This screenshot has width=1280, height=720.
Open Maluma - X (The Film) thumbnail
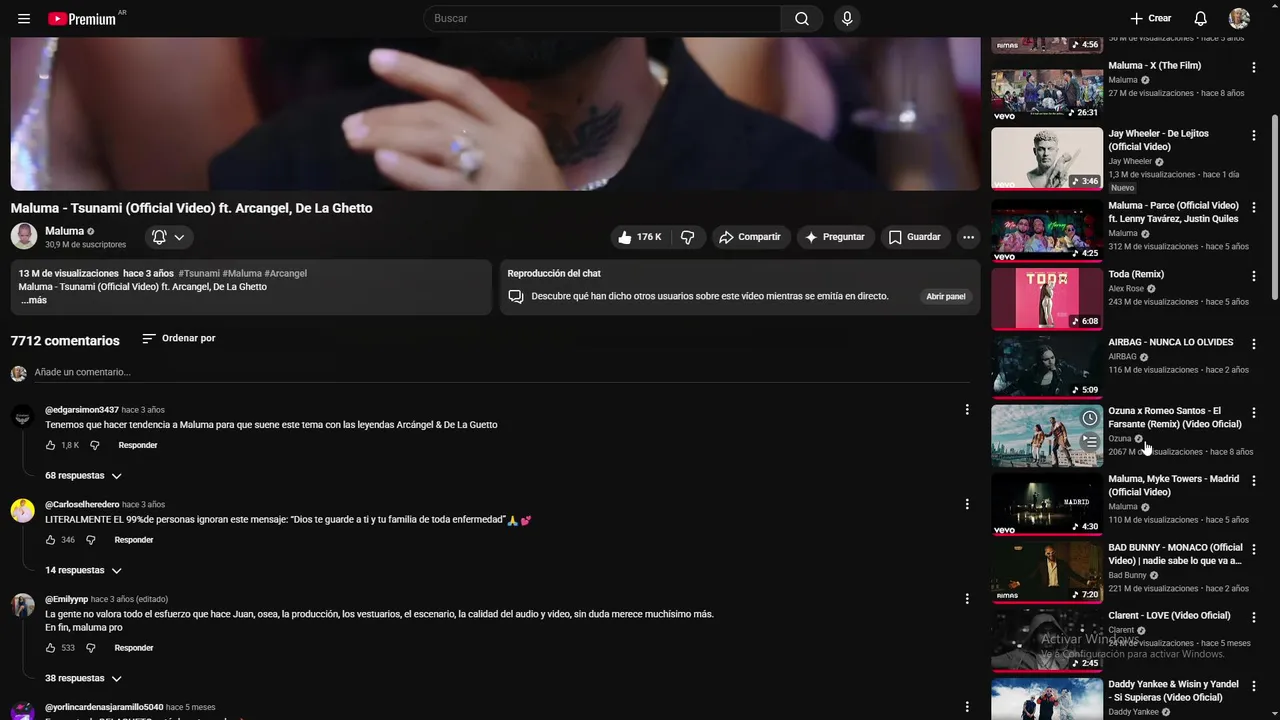coord(1047,90)
